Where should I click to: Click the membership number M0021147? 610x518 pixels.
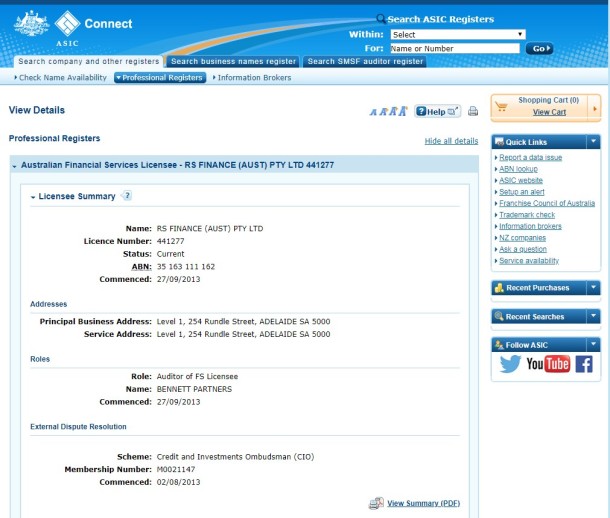pyautogui.click(x=176, y=469)
